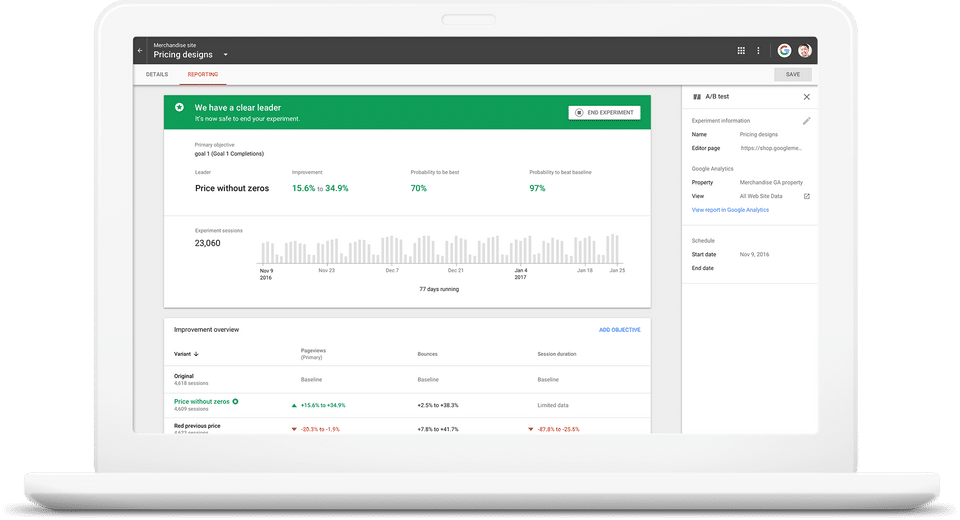The height and width of the screenshot is (520, 960).
Task: Open the vertical three-dot more menu
Action: point(758,51)
